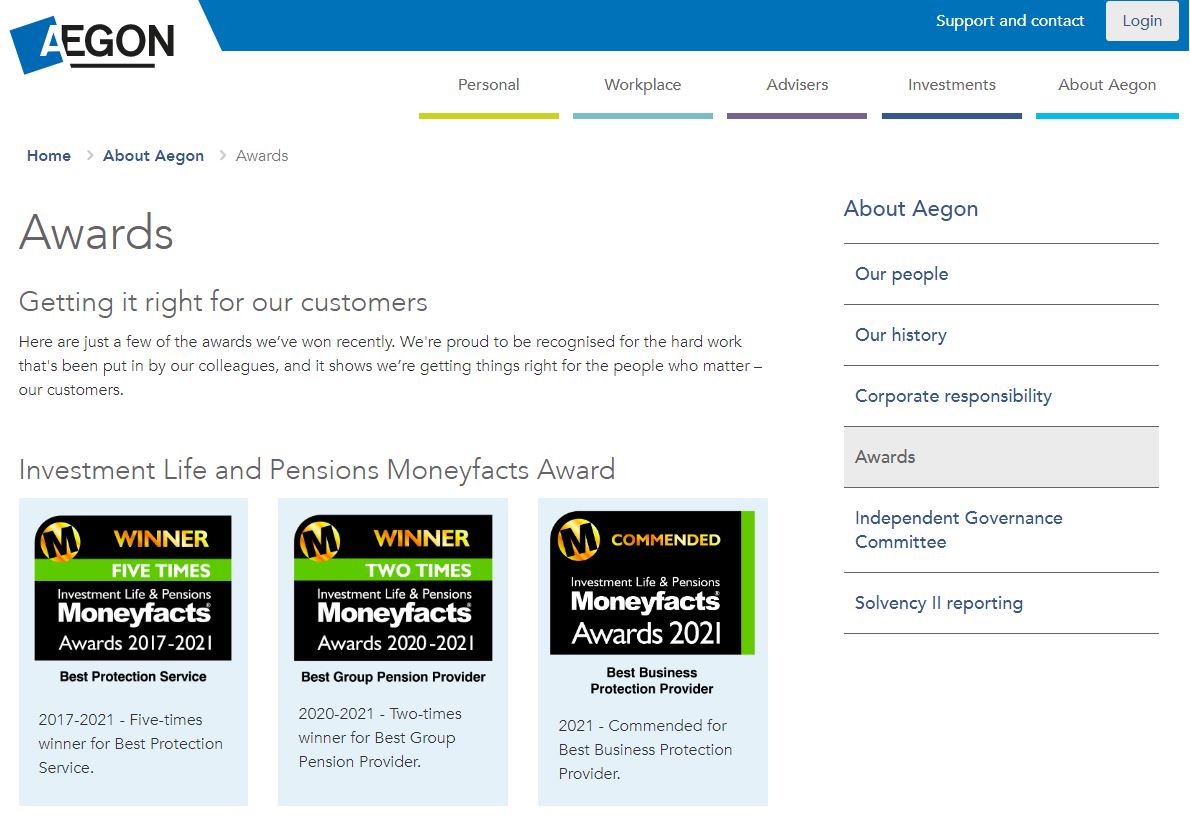
Task: Open Independent Governance Committee sidebar item
Action: click(1001, 530)
